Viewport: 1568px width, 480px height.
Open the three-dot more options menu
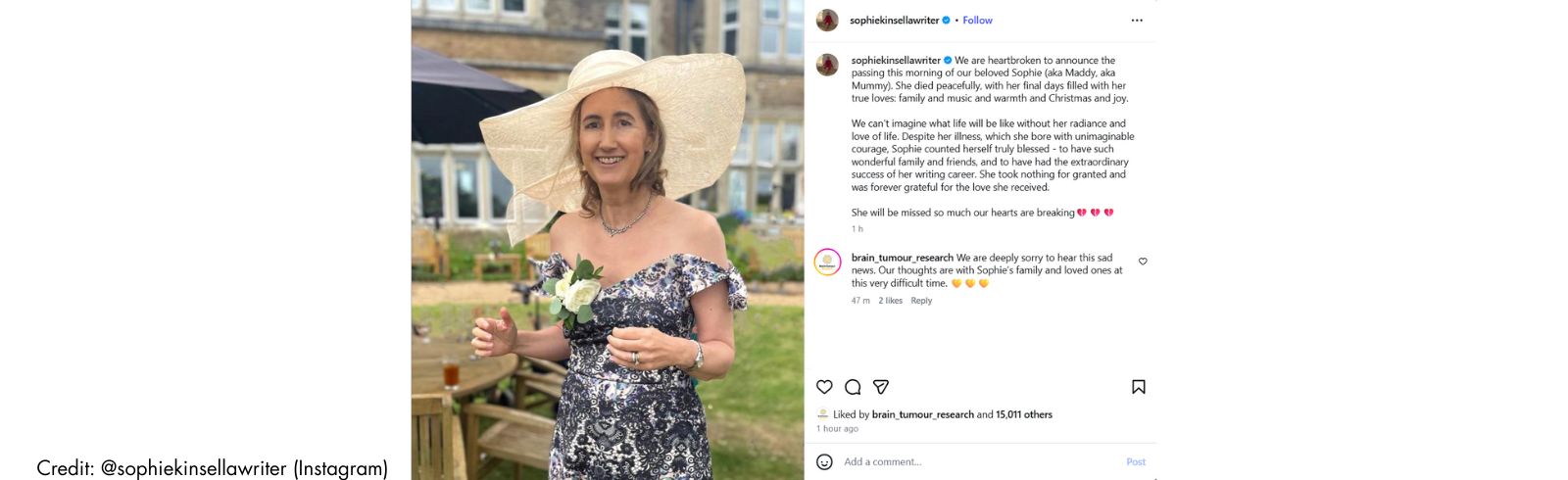pos(1137,21)
